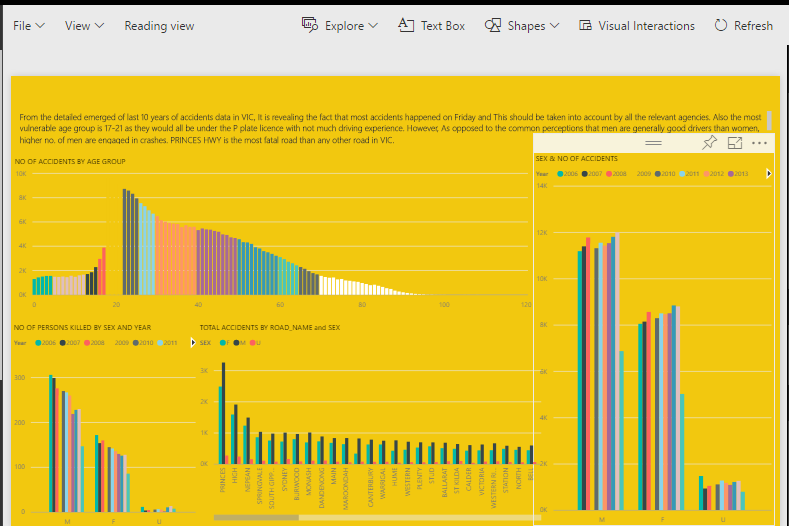Select 2011 in Sex & No of Accidents legend
789x526 pixels.
click(689, 174)
